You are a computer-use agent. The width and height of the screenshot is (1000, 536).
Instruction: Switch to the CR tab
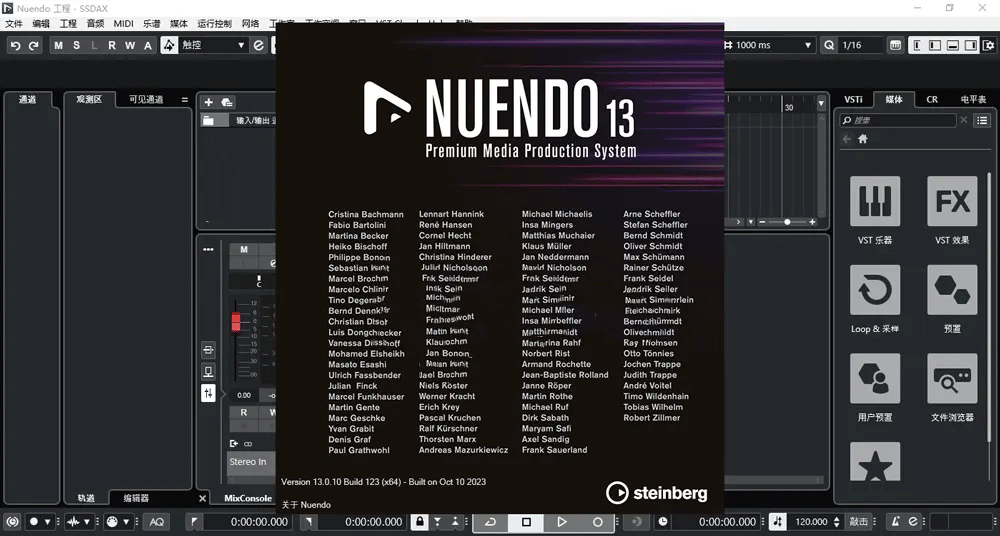pos(932,100)
